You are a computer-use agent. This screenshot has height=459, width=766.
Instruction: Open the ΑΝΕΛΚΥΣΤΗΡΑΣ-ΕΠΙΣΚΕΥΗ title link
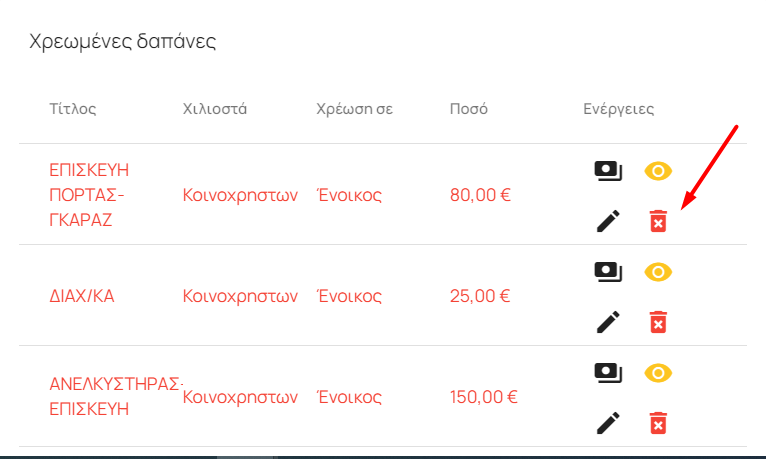point(116,396)
